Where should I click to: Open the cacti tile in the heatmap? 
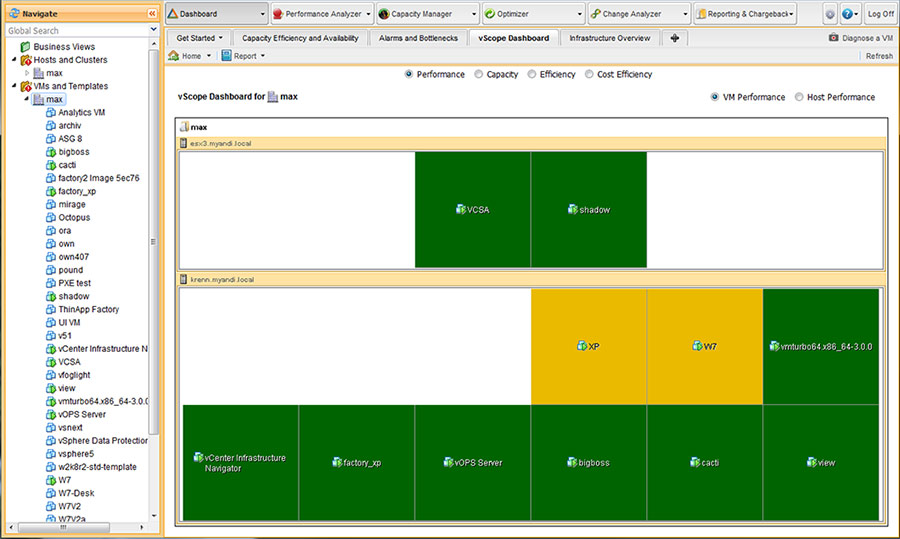point(704,462)
